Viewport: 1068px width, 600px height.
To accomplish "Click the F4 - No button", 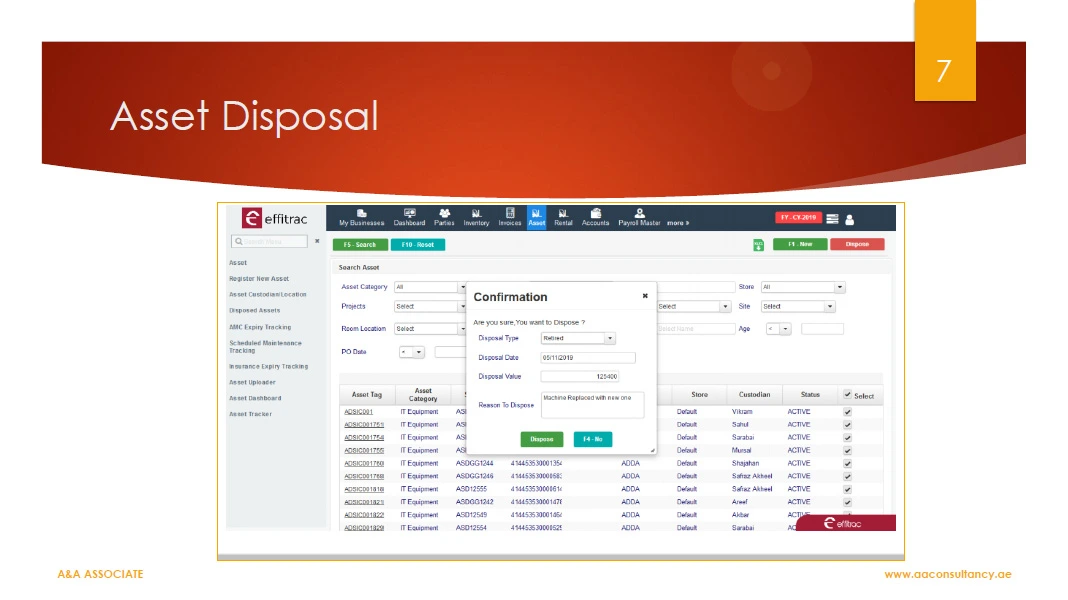I will pos(592,439).
